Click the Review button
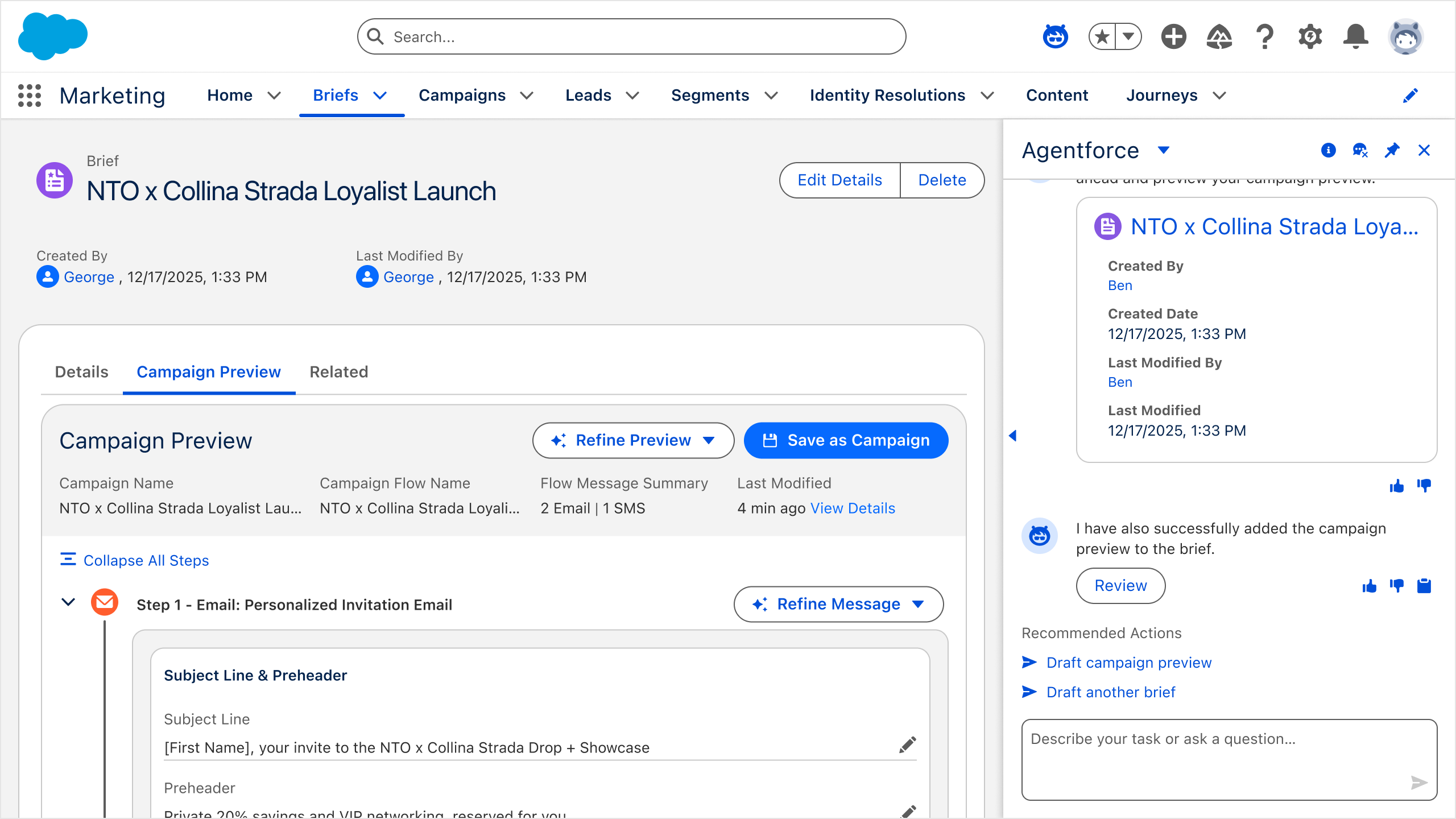1456x819 pixels. [x=1120, y=586]
